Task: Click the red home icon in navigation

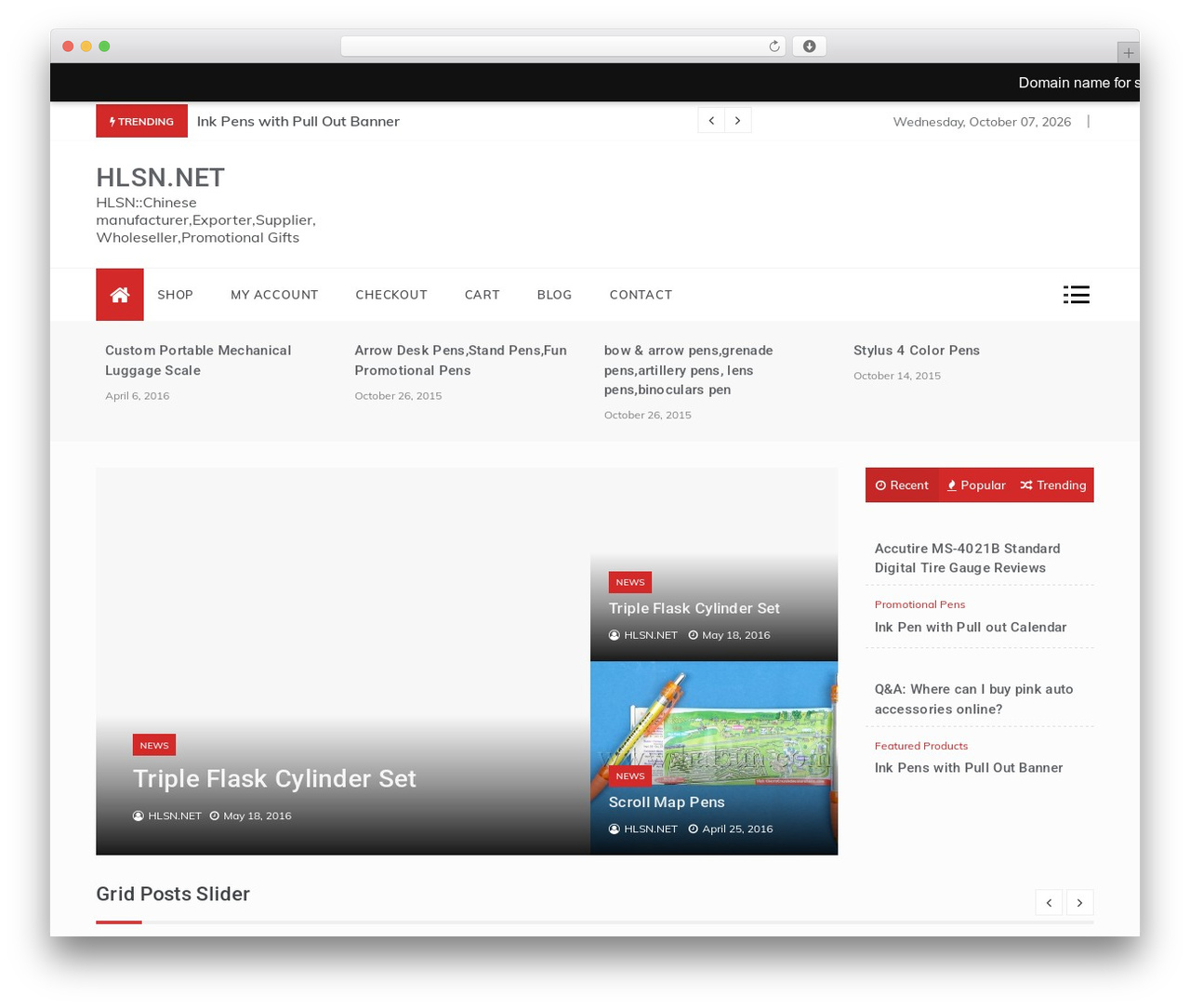Action: tap(120, 295)
